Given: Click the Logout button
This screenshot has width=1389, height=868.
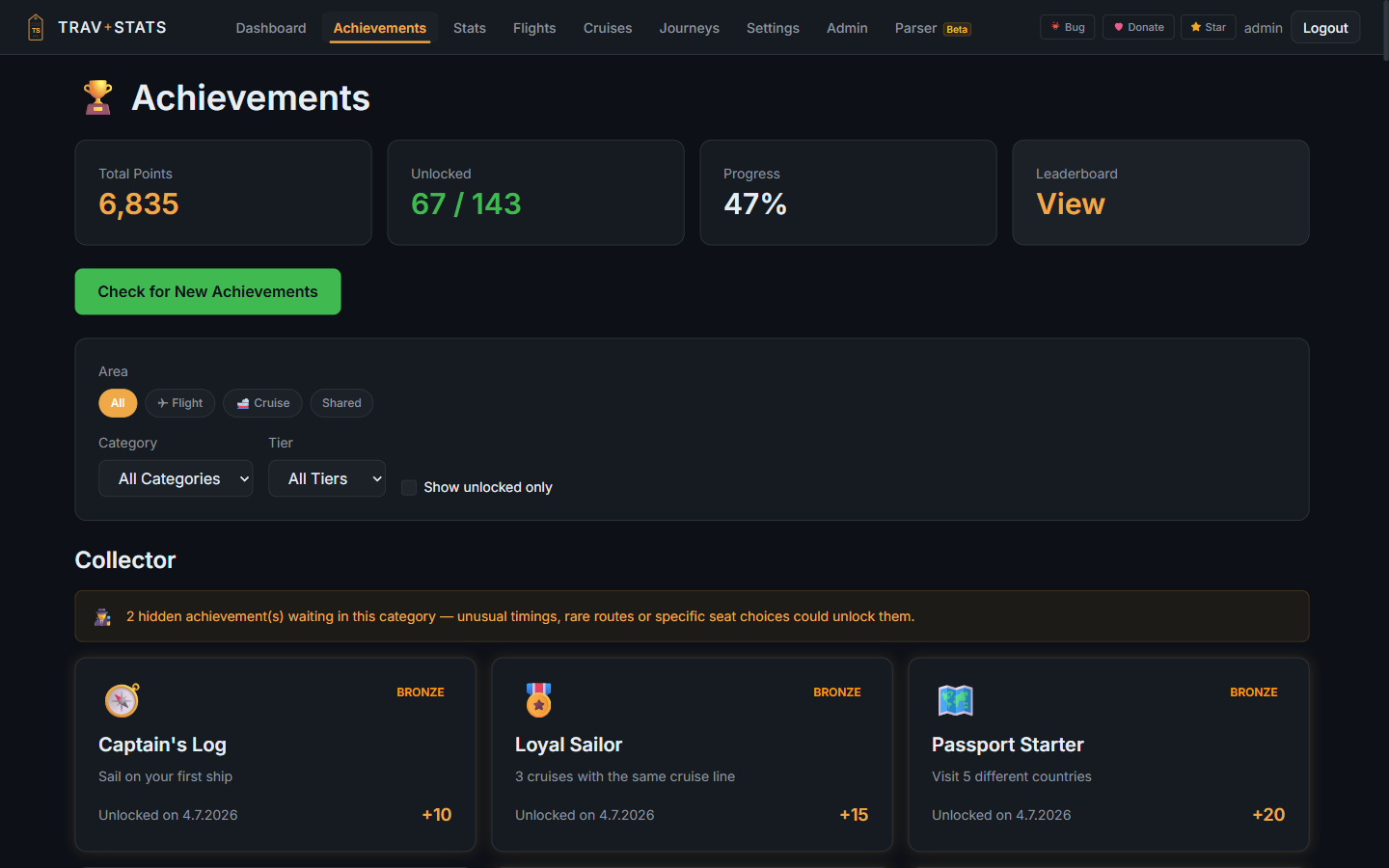Looking at the screenshot, I should [1325, 28].
